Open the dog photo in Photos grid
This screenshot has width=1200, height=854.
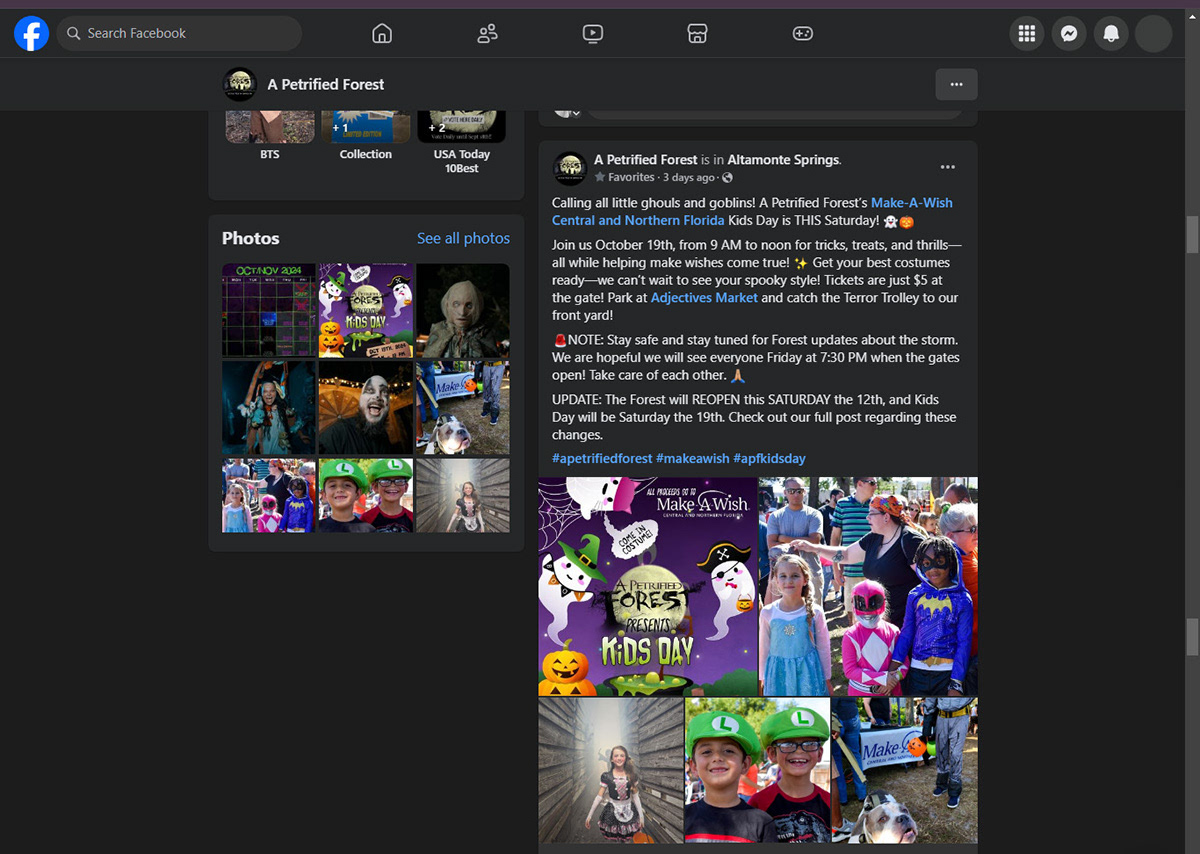[x=463, y=408]
